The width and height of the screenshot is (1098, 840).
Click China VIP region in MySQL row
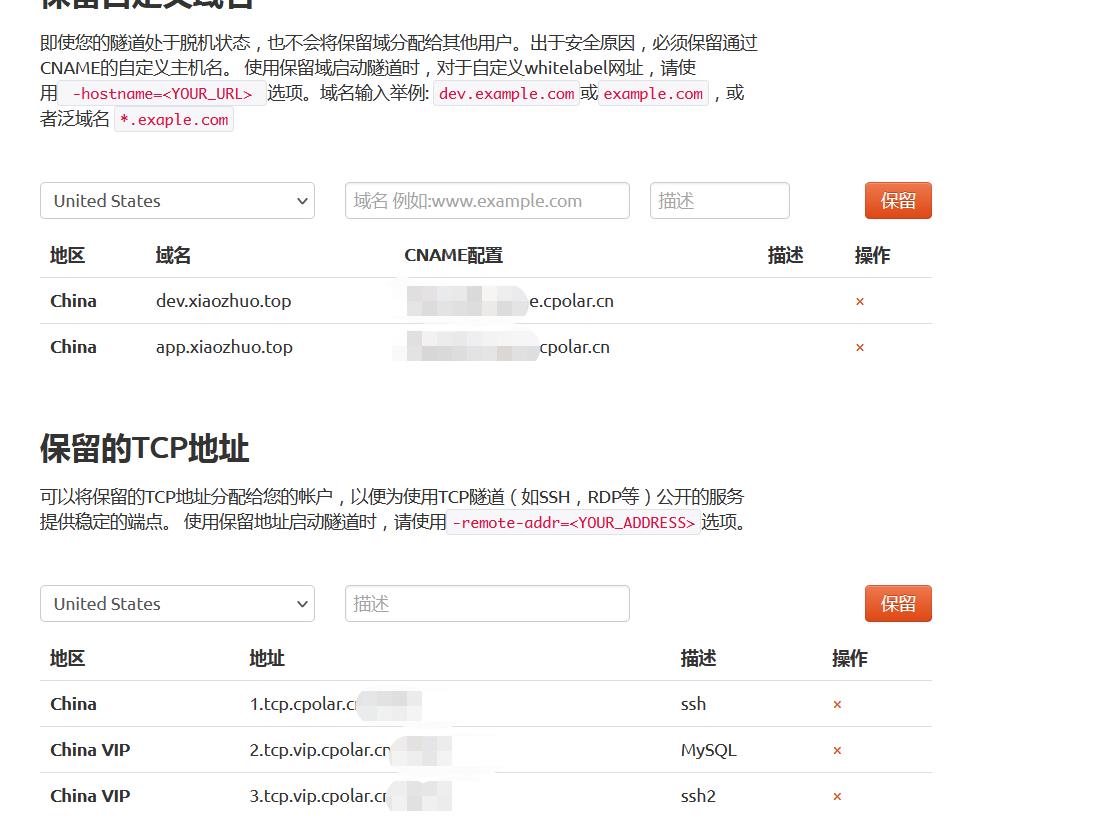(90, 750)
